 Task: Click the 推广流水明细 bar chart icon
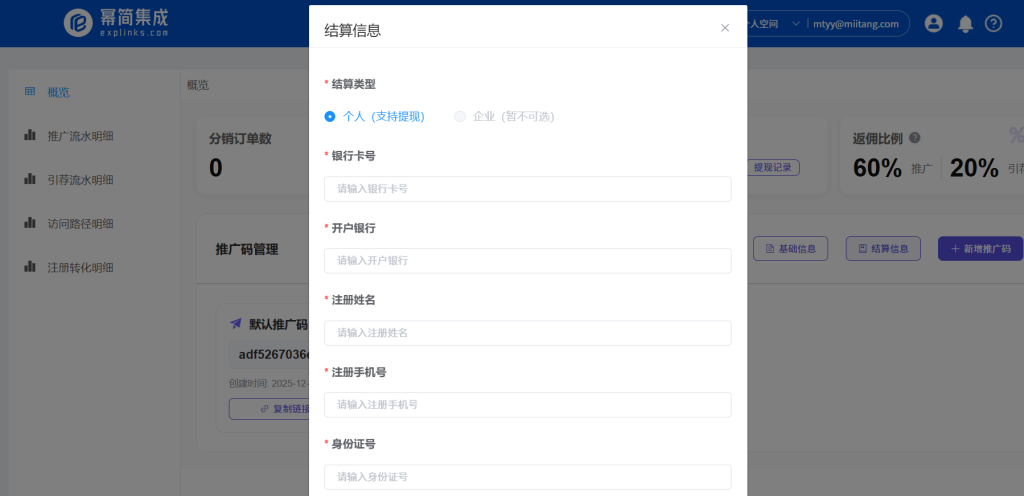(x=30, y=135)
